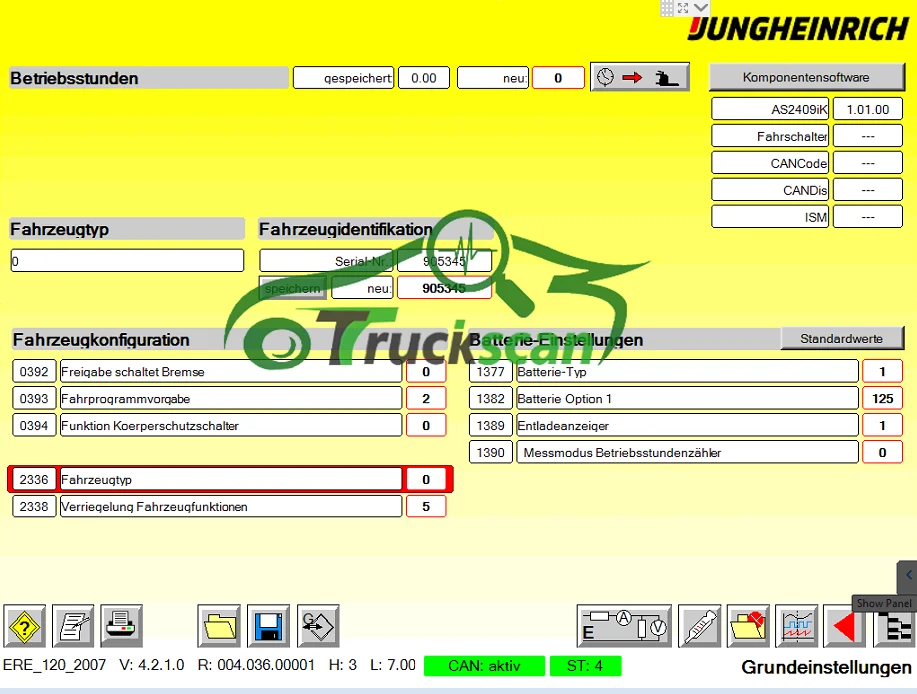This screenshot has height=694, width=917.
Task: Click parameter number 1390
Action: click(x=491, y=453)
